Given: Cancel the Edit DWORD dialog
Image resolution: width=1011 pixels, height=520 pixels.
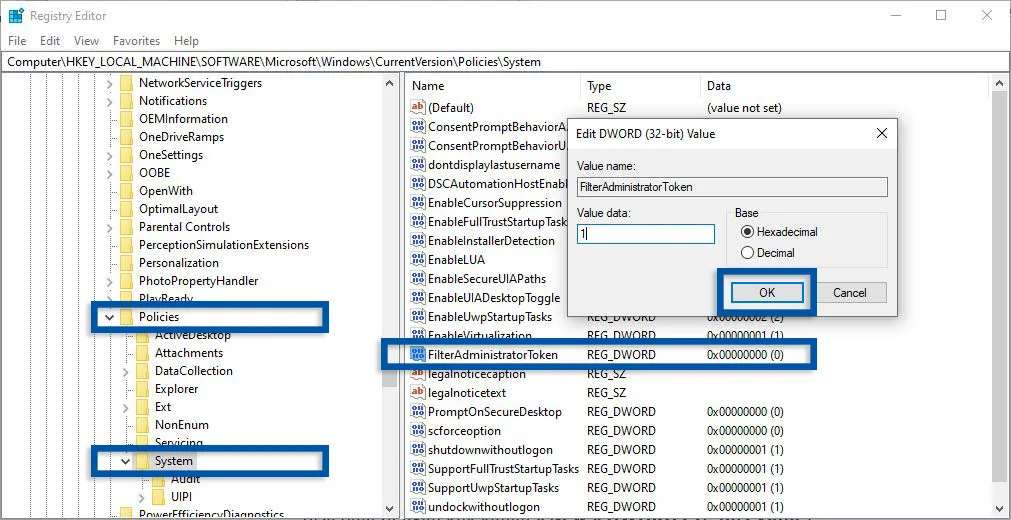Looking at the screenshot, I should pyautogui.click(x=850, y=292).
